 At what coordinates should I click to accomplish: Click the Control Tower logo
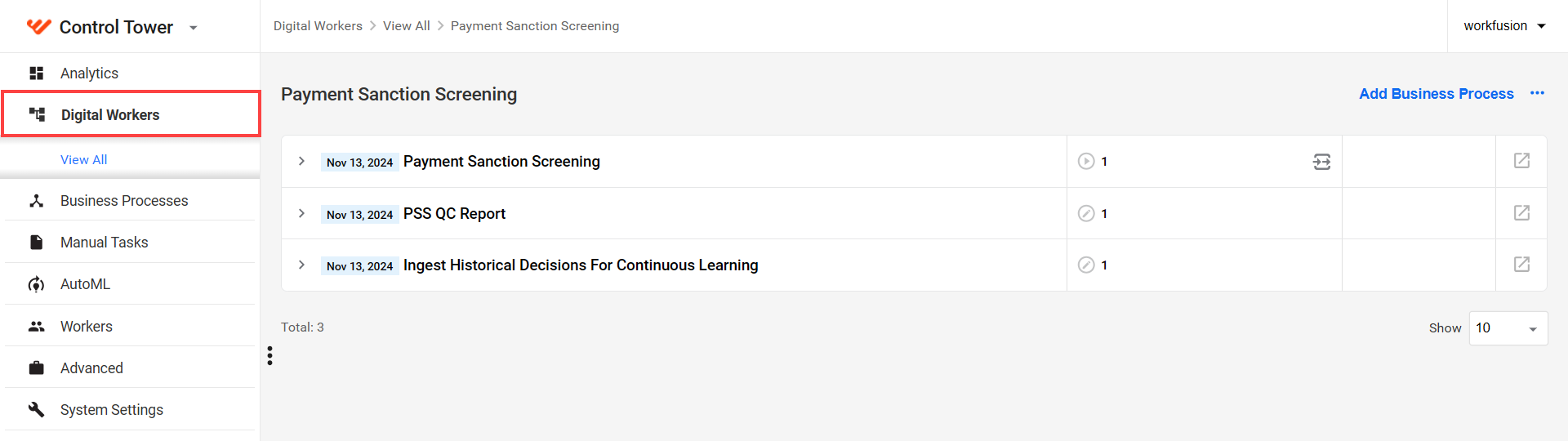[x=38, y=27]
